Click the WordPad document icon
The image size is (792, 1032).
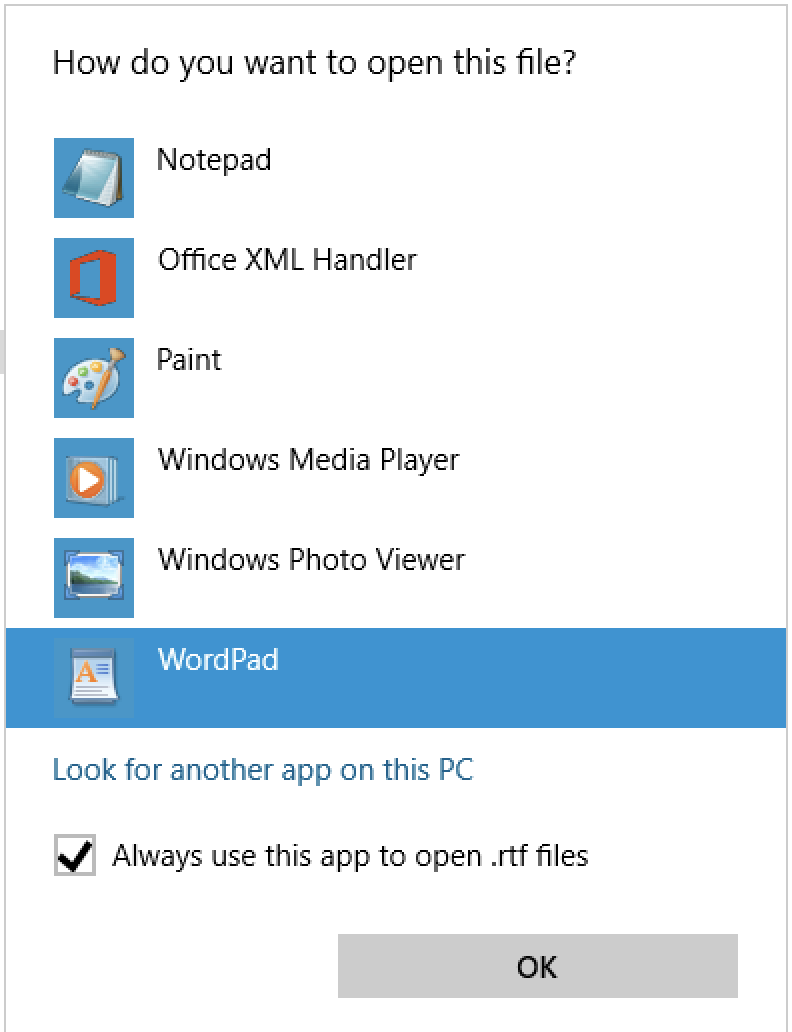click(93, 678)
